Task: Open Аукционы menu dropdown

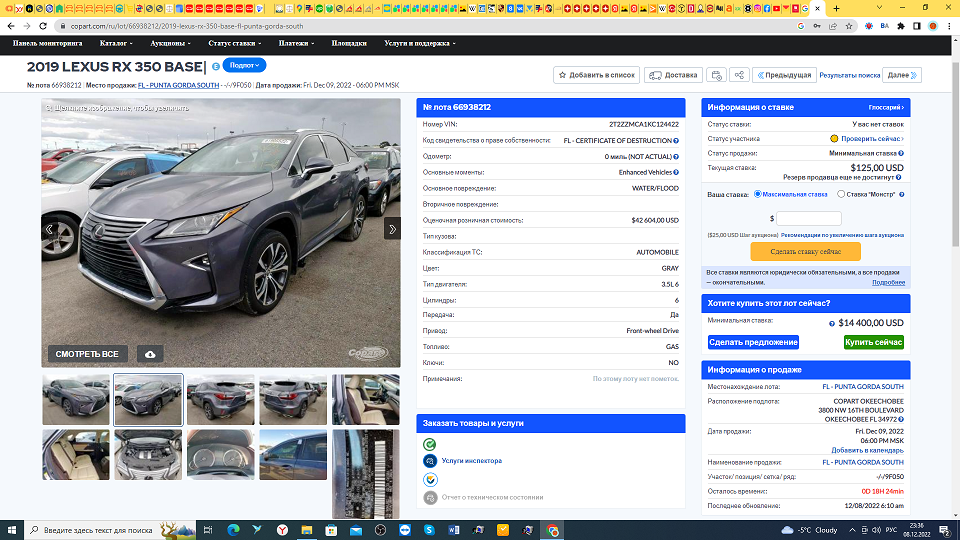Action: tap(170, 43)
